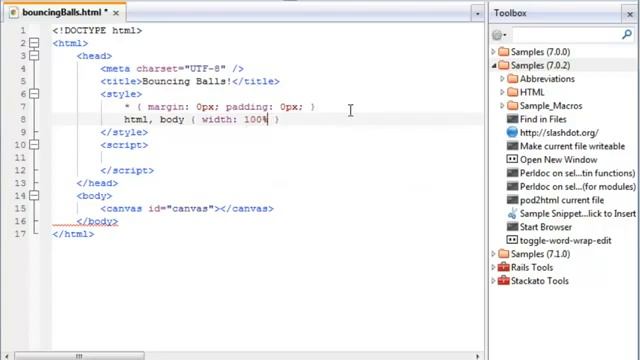Click the Find in Files command icon
640x360 pixels.
(512, 119)
